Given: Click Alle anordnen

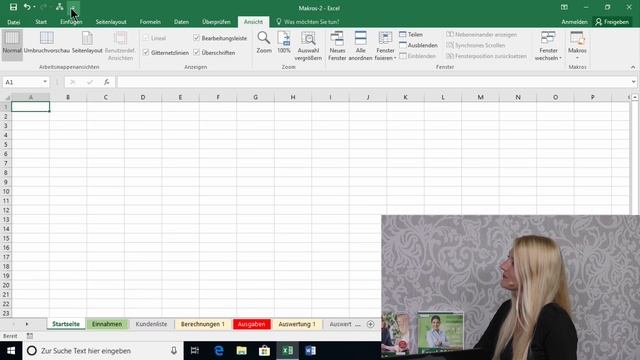Looking at the screenshot, I should coord(360,46).
